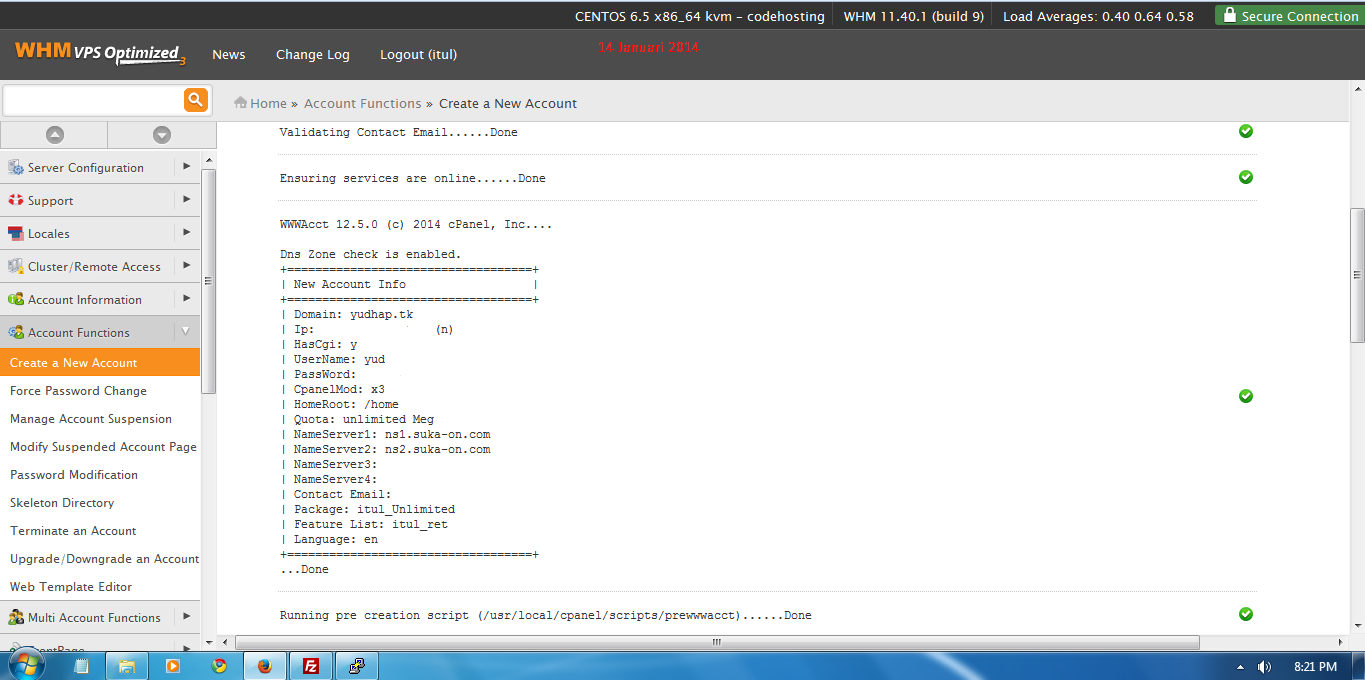Viewport: 1365px width, 680px height.
Task: Go to Home via breadcrumb link
Action: coord(268,104)
